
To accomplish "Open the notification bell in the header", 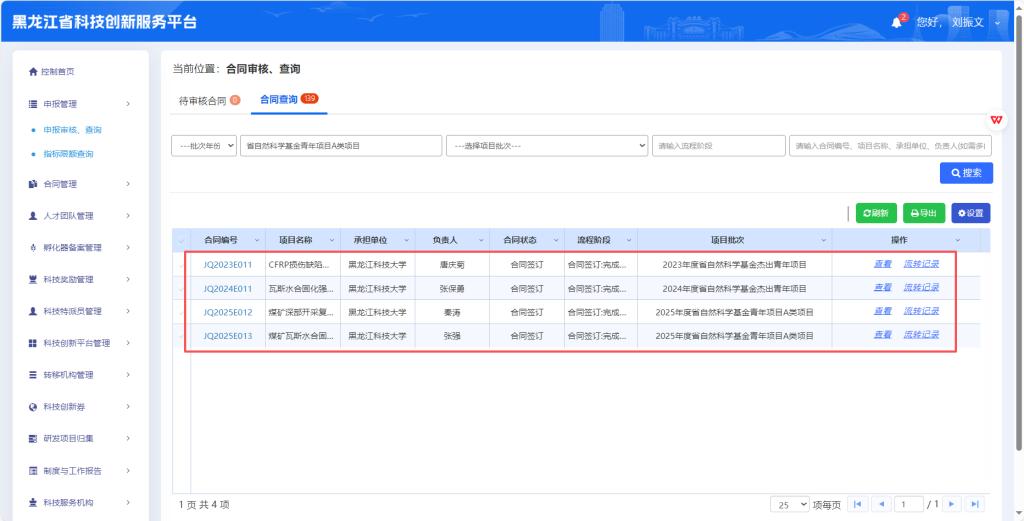I will pos(897,22).
